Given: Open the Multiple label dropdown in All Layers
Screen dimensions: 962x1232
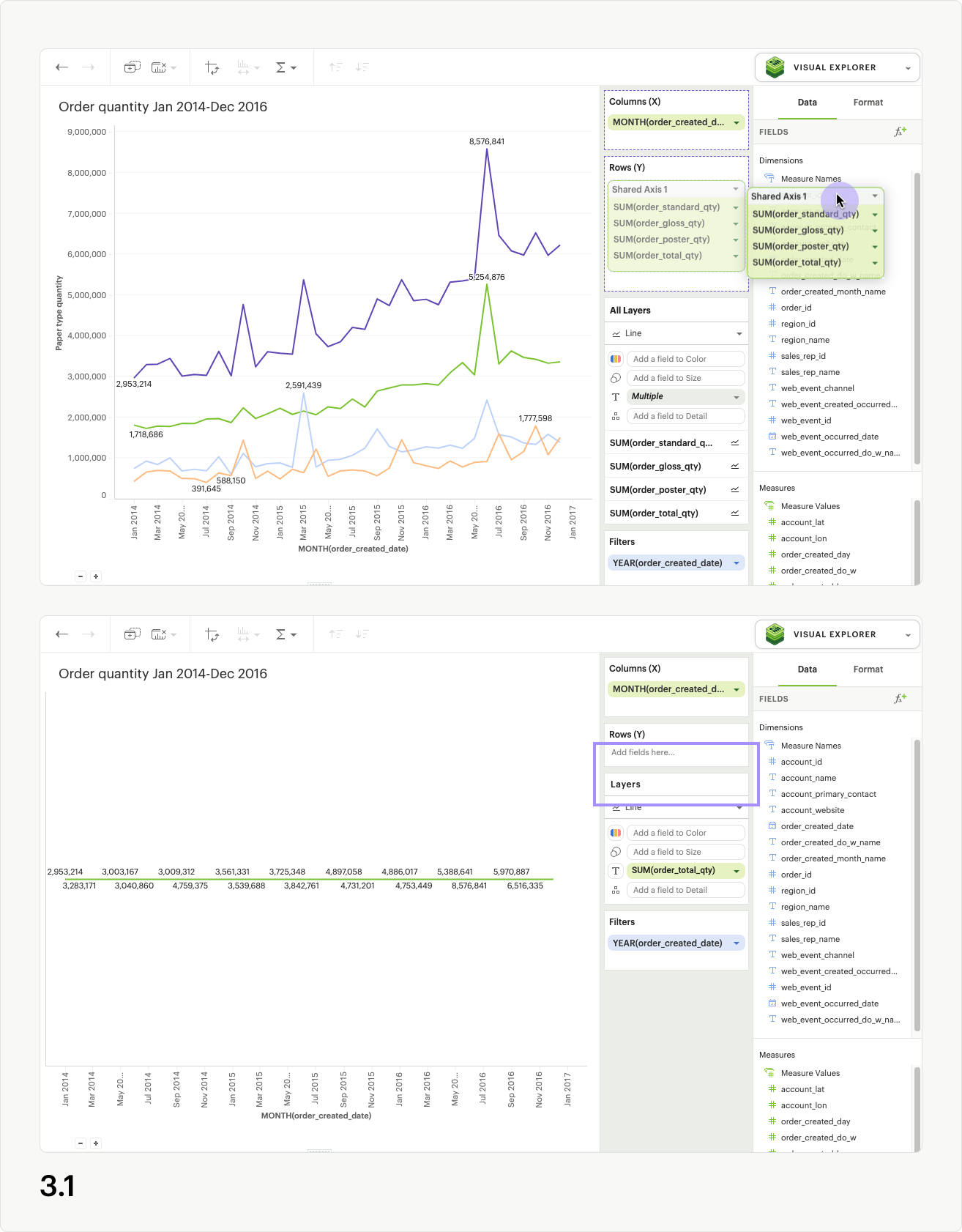Looking at the screenshot, I should [736, 397].
